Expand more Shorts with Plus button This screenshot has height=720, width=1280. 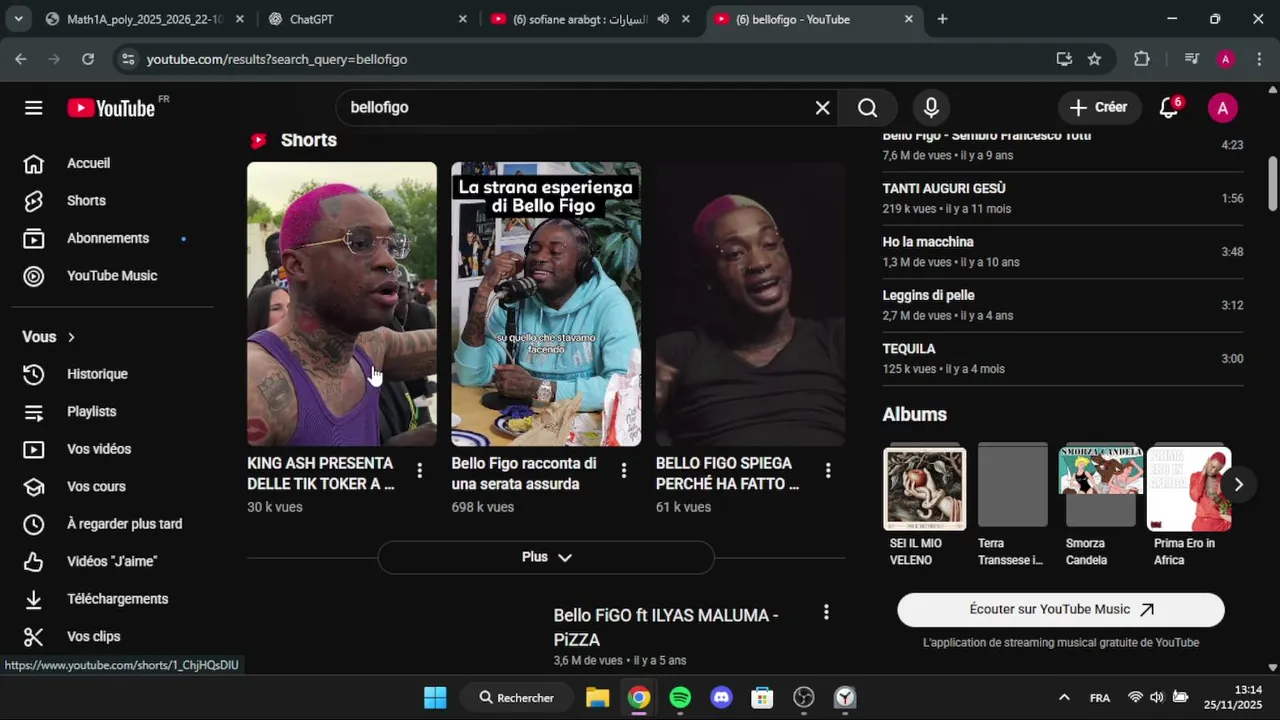(x=546, y=557)
